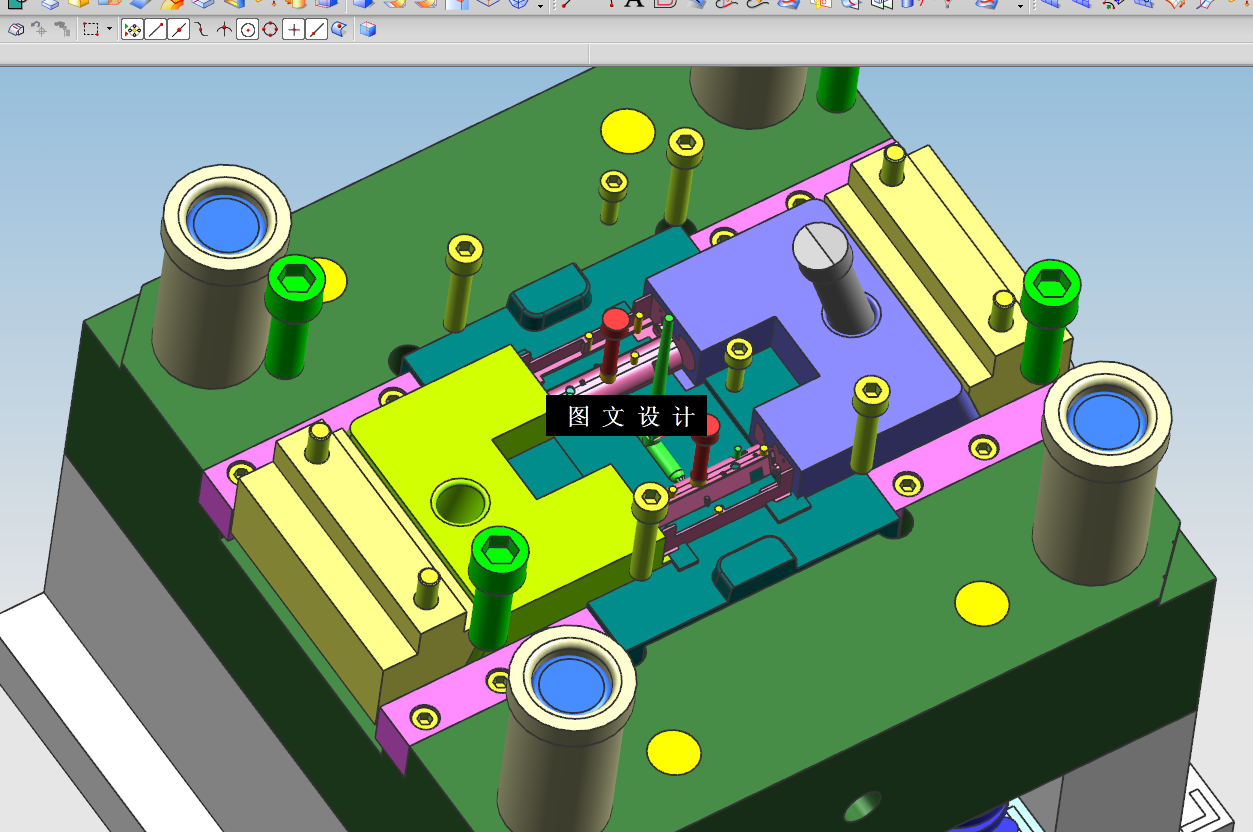Select the Intersection snap point icon
Viewport: 1253px width, 832px height.
(224, 29)
